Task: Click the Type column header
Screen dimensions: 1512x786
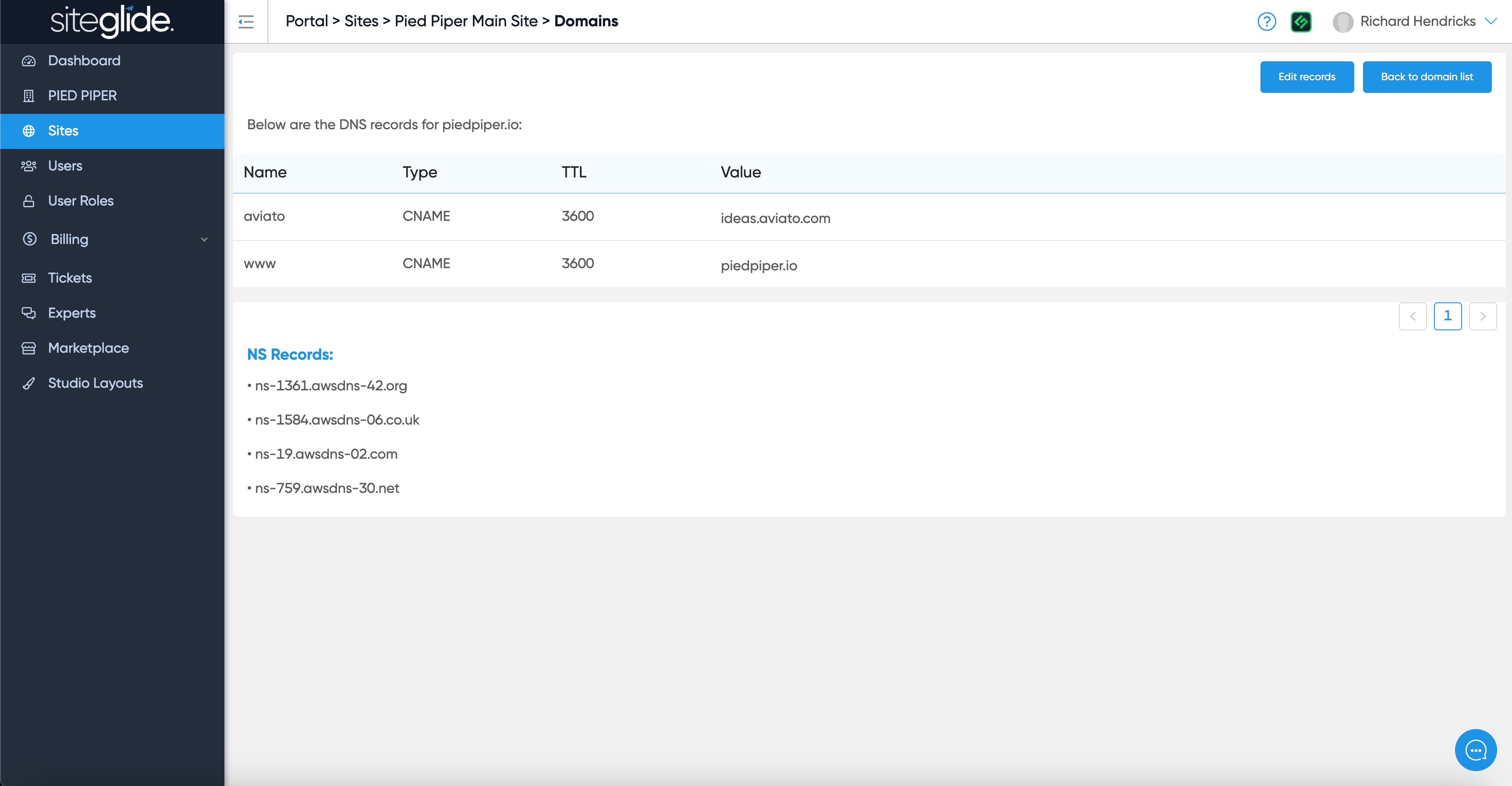Action: tap(420, 173)
